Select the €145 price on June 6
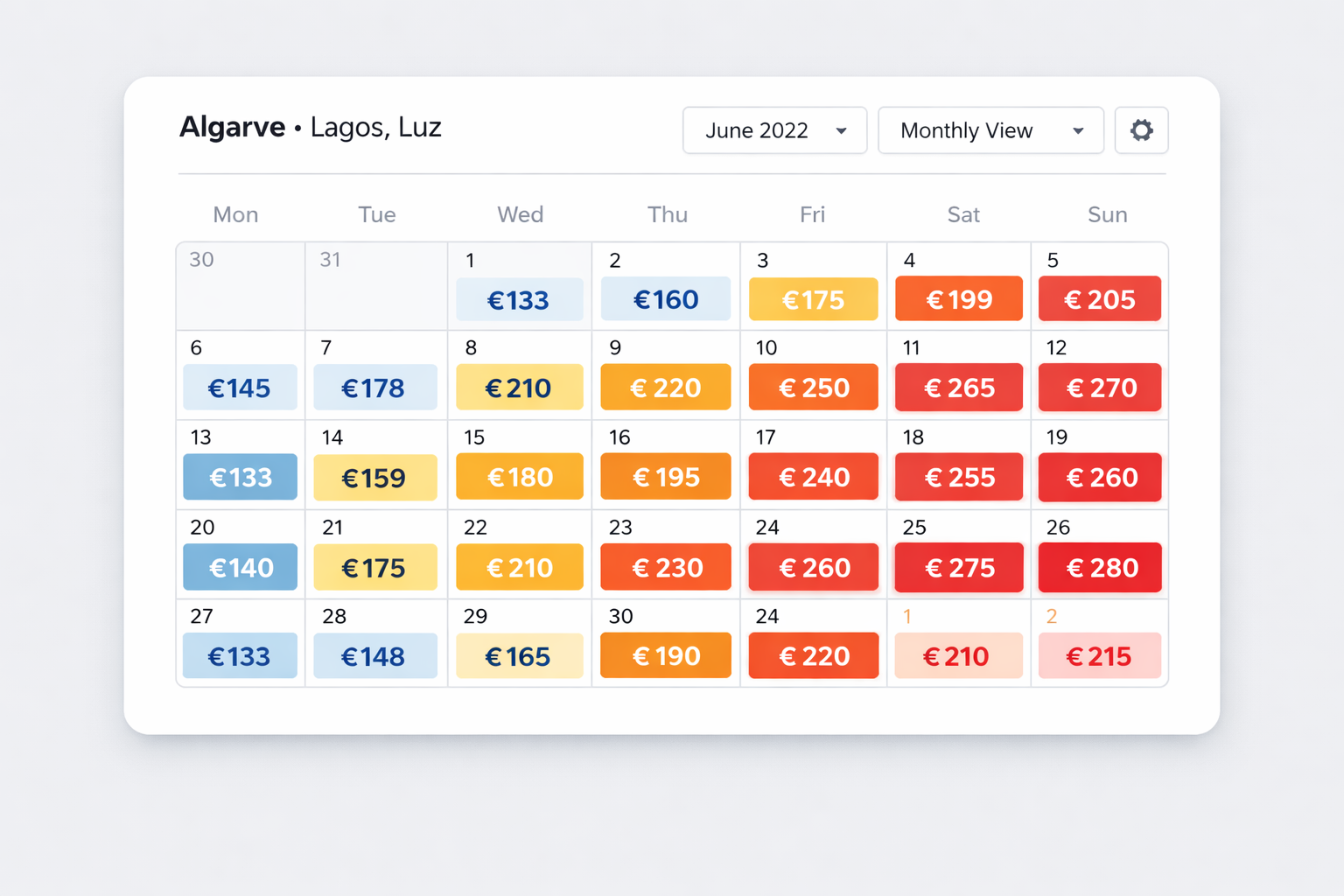1344x896 pixels. point(240,388)
